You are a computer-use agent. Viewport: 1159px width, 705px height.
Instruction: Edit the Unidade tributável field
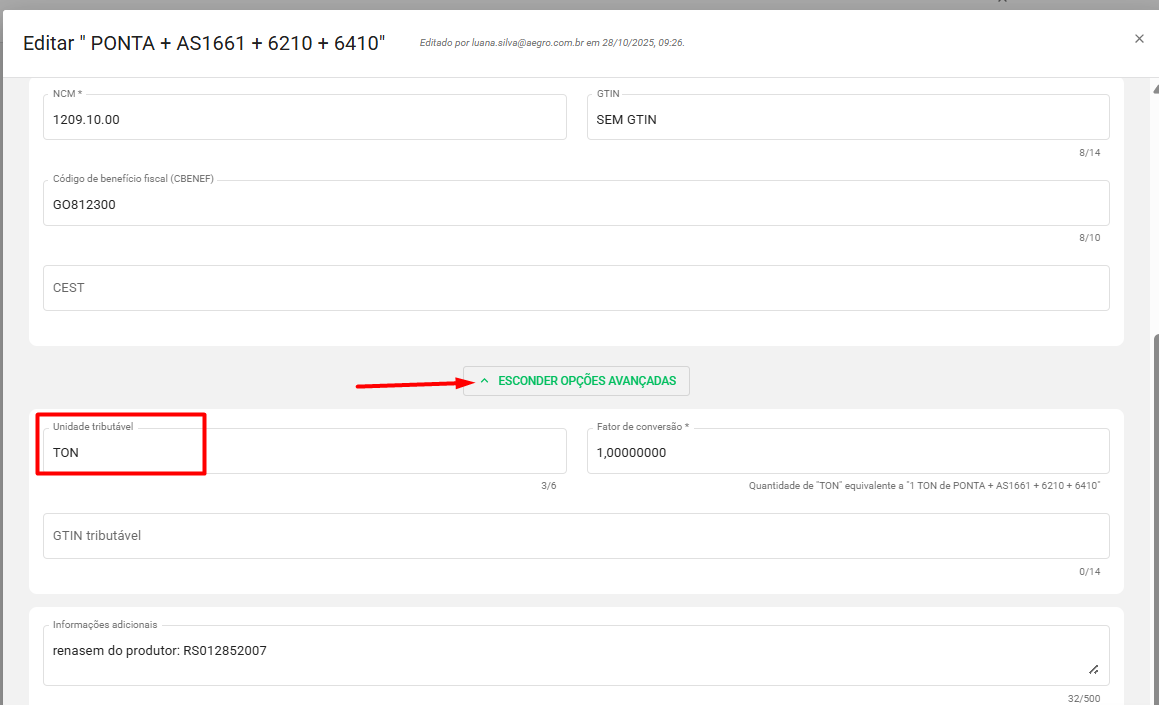point(304,452)
